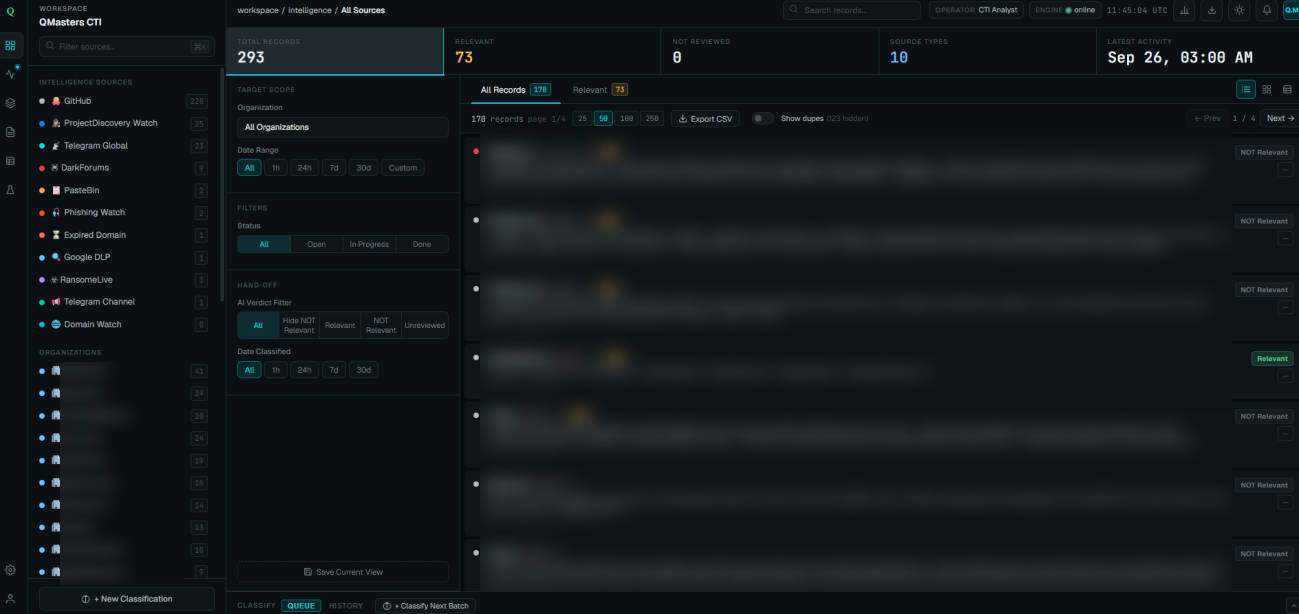Set page size to 250 records
This screenshot has height=614, width=1299.
click(x=652, y=118)
